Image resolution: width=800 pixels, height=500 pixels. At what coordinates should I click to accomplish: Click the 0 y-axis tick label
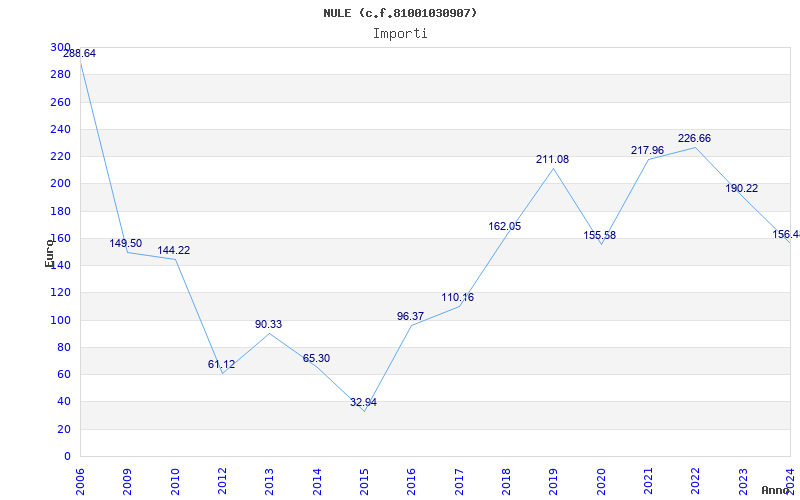pos(67,457)
